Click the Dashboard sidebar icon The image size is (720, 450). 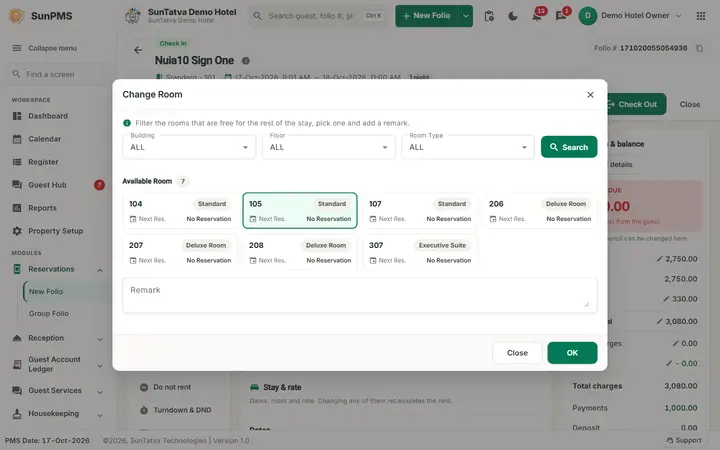click(17, 116)
